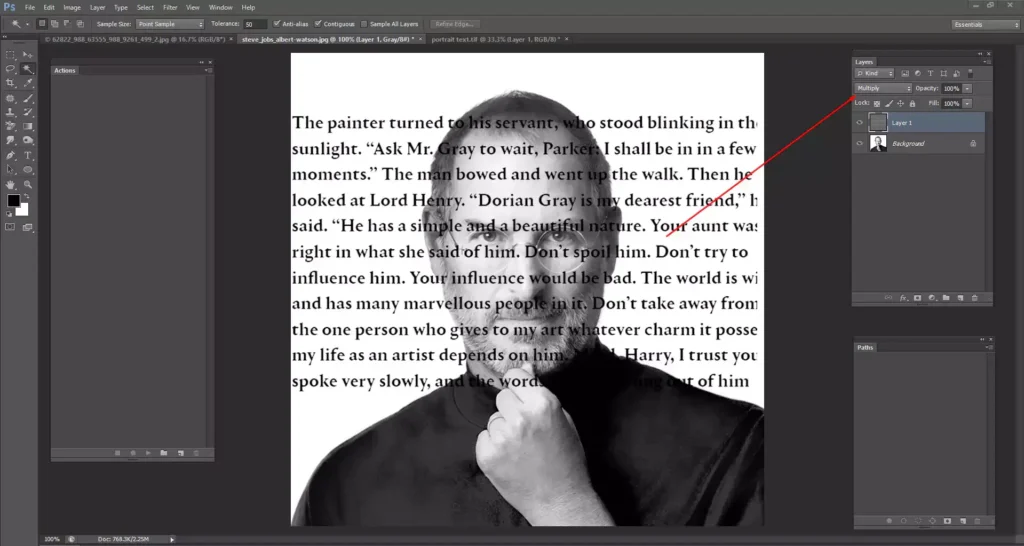Click the Quick Mask mode icon
Screen dimensions: 1024x546
coord(10,227)
